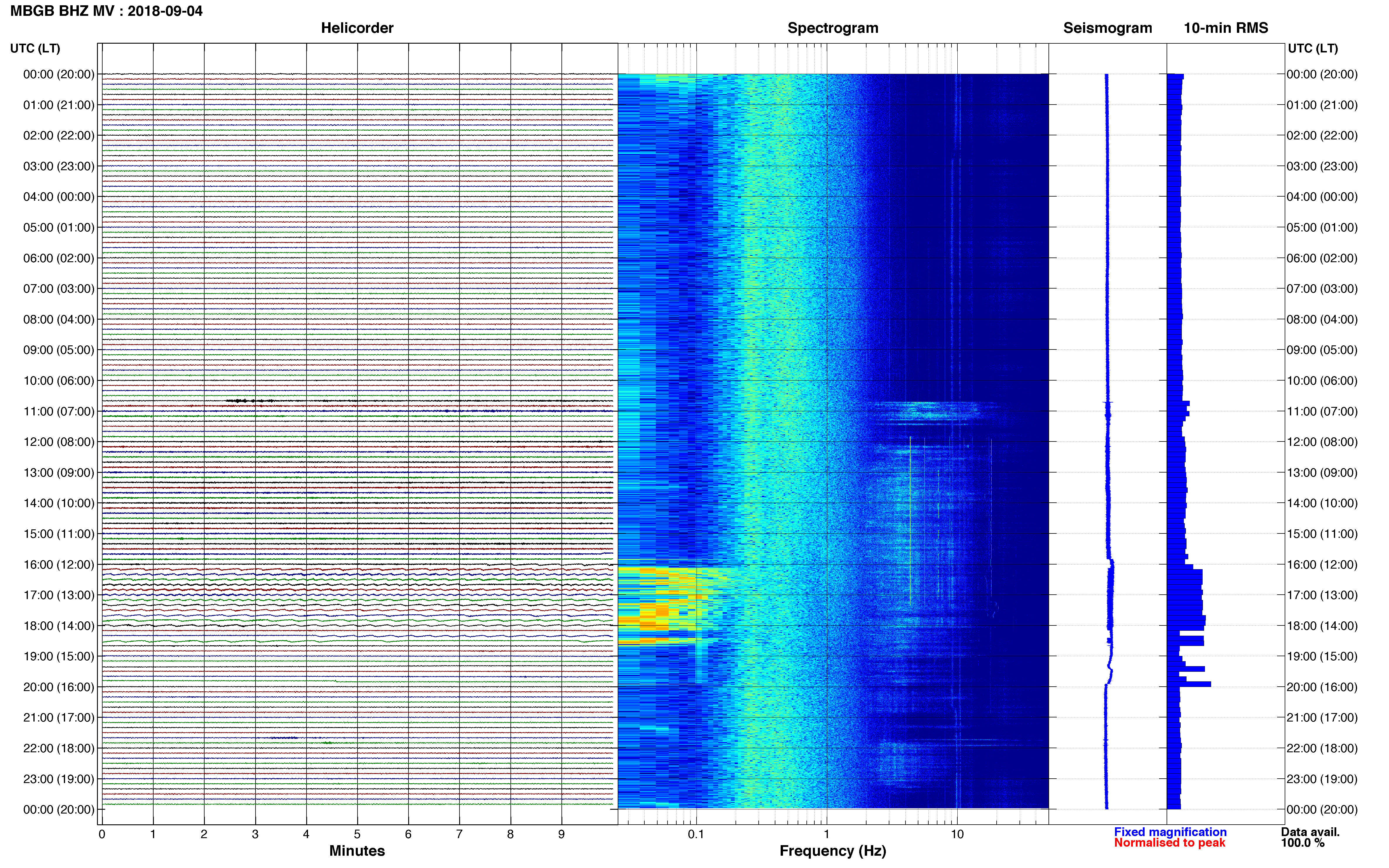This screenshot has width=1389, height=868.
Task: Click the '10-min RMS' panel heading
Action: point(1225,28)
